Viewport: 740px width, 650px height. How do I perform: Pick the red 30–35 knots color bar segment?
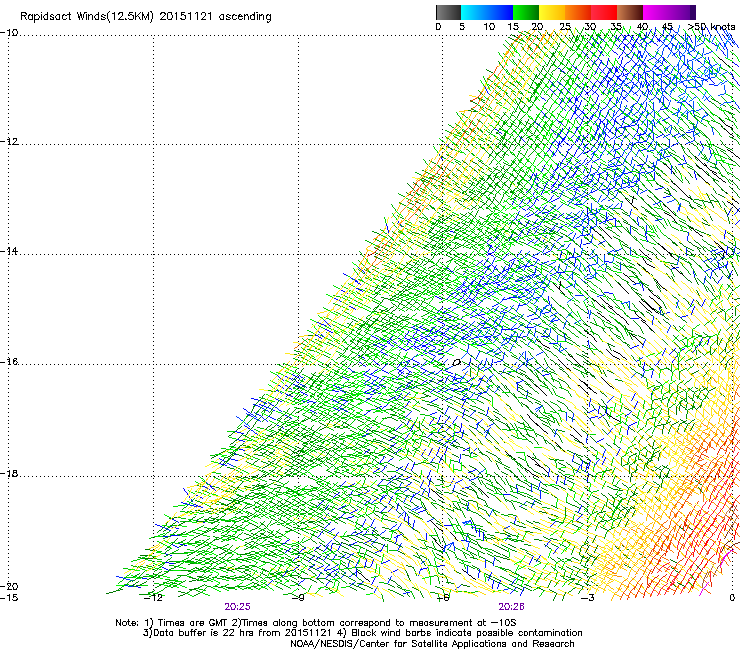pyautogui.click(x=604, y=12)
